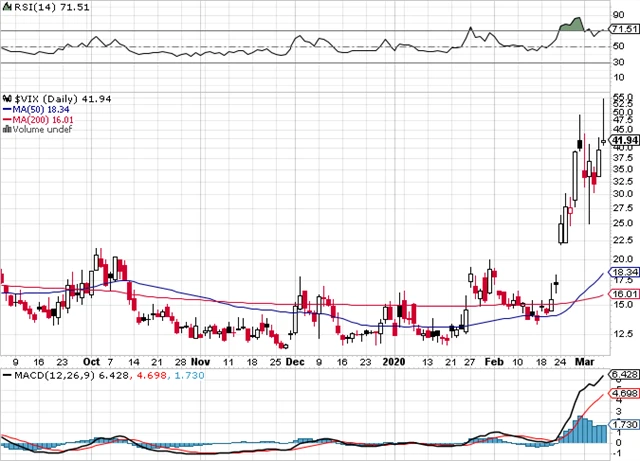Click the 71.51 RSI value tag
This screenshot has width=640, height=461.
[x=624, y=31]
